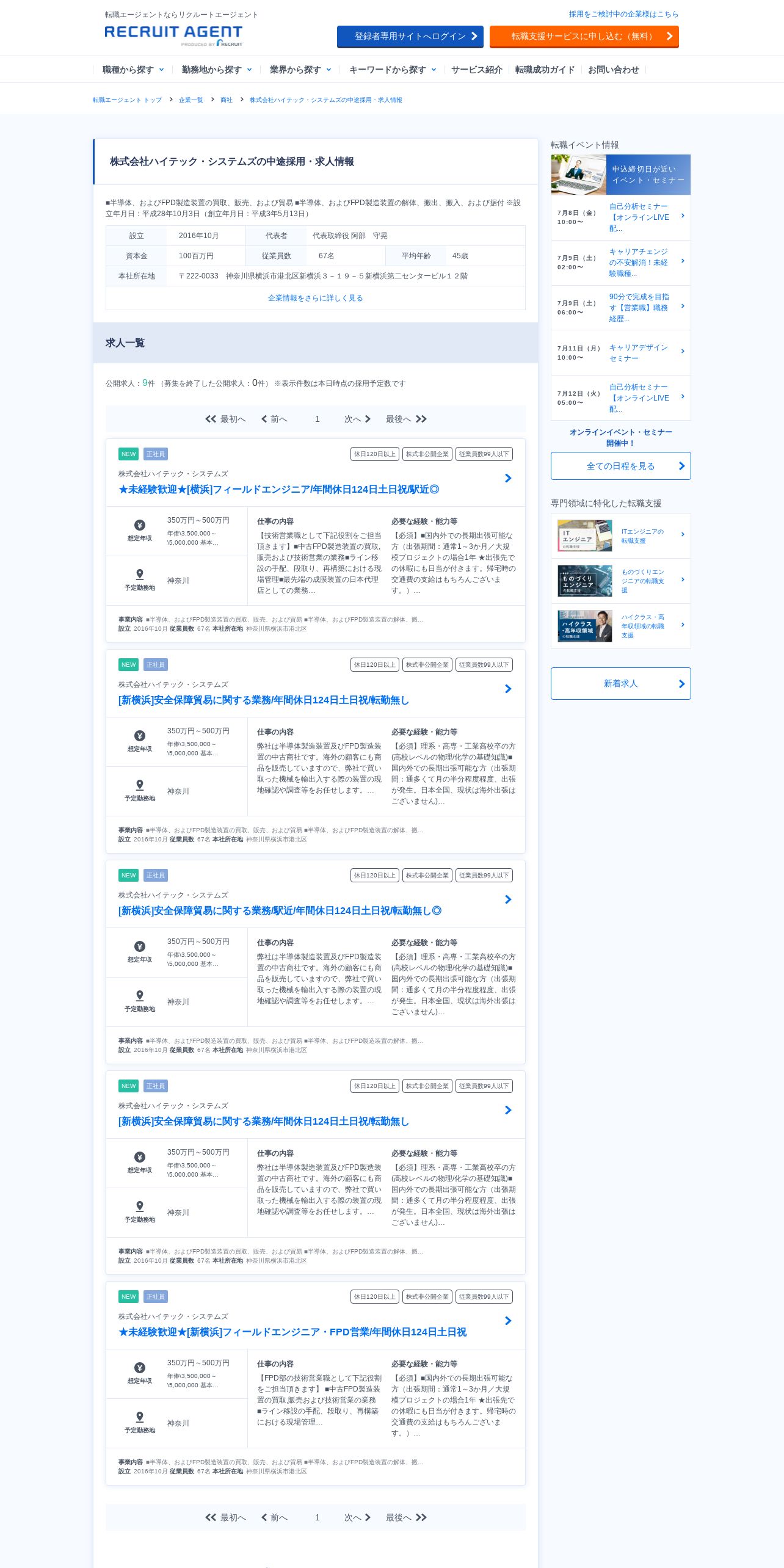Screen dimensions: 784x1568
Task: Click the ものづくりエンジニア thumbnail image
Action: 585,581
